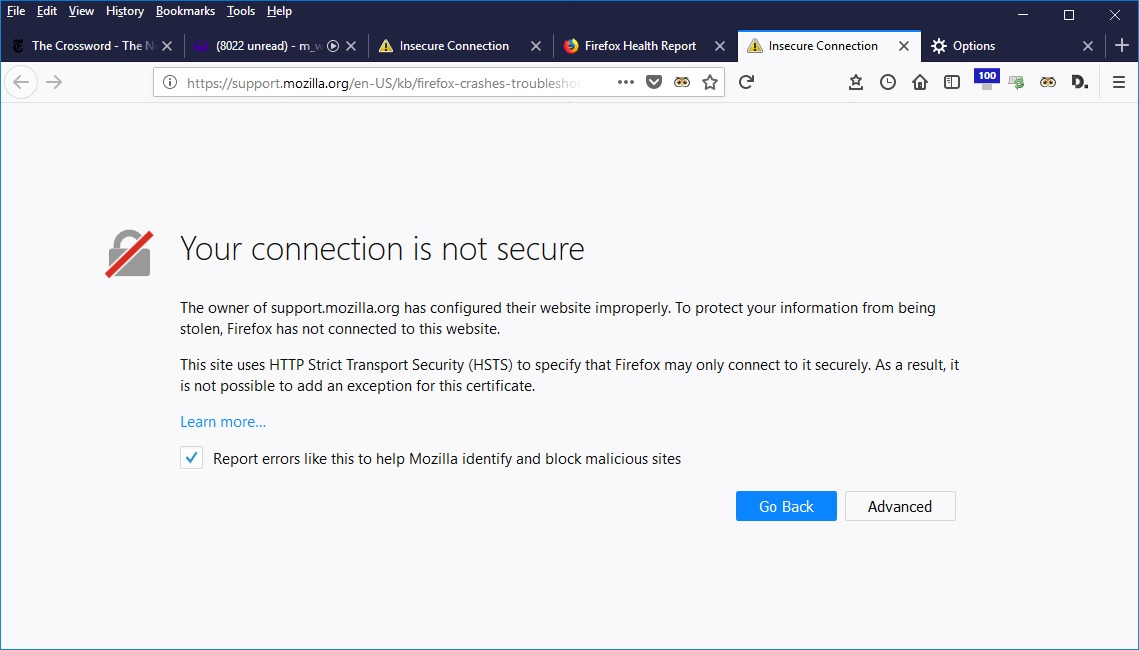Click the site information icon in address bar
The width and height of the screenshot is (1139, 650).
170,82
